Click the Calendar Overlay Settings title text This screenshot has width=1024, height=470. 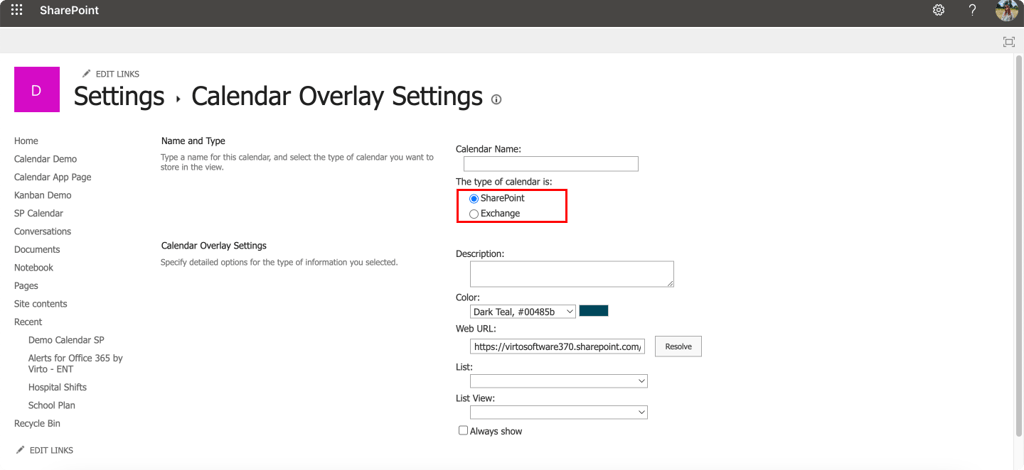[337, 96]
